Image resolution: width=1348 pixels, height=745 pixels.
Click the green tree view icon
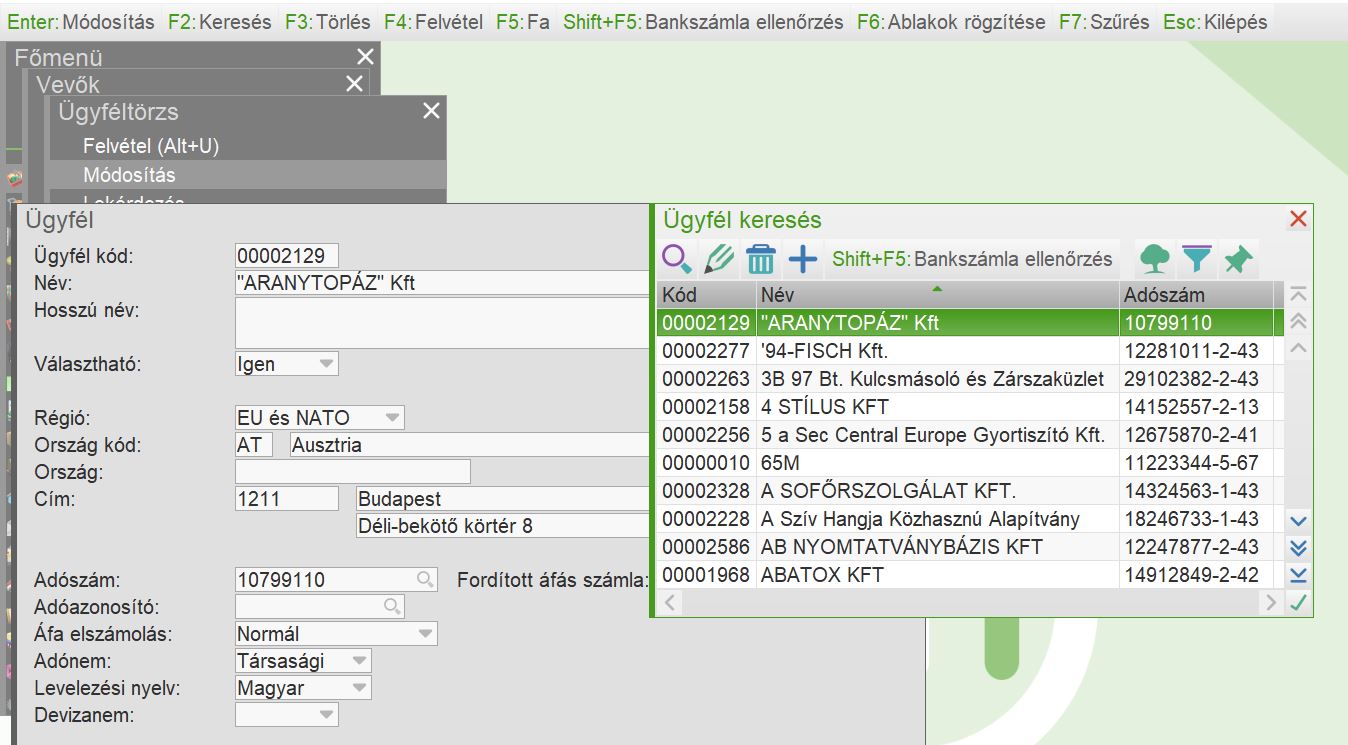click(1155, 260)
